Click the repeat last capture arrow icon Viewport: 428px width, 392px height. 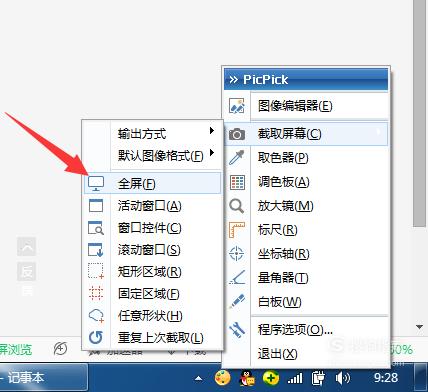coord(96,337)
